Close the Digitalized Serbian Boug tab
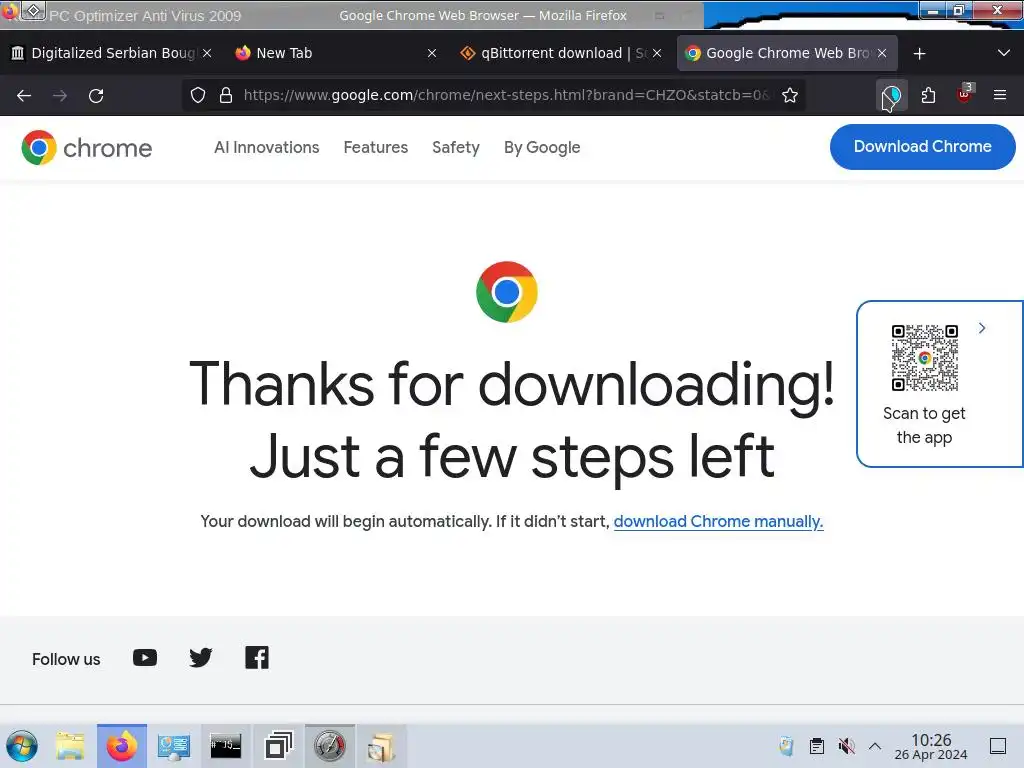Screen dimensions: 1024x768 pos(207,53)
